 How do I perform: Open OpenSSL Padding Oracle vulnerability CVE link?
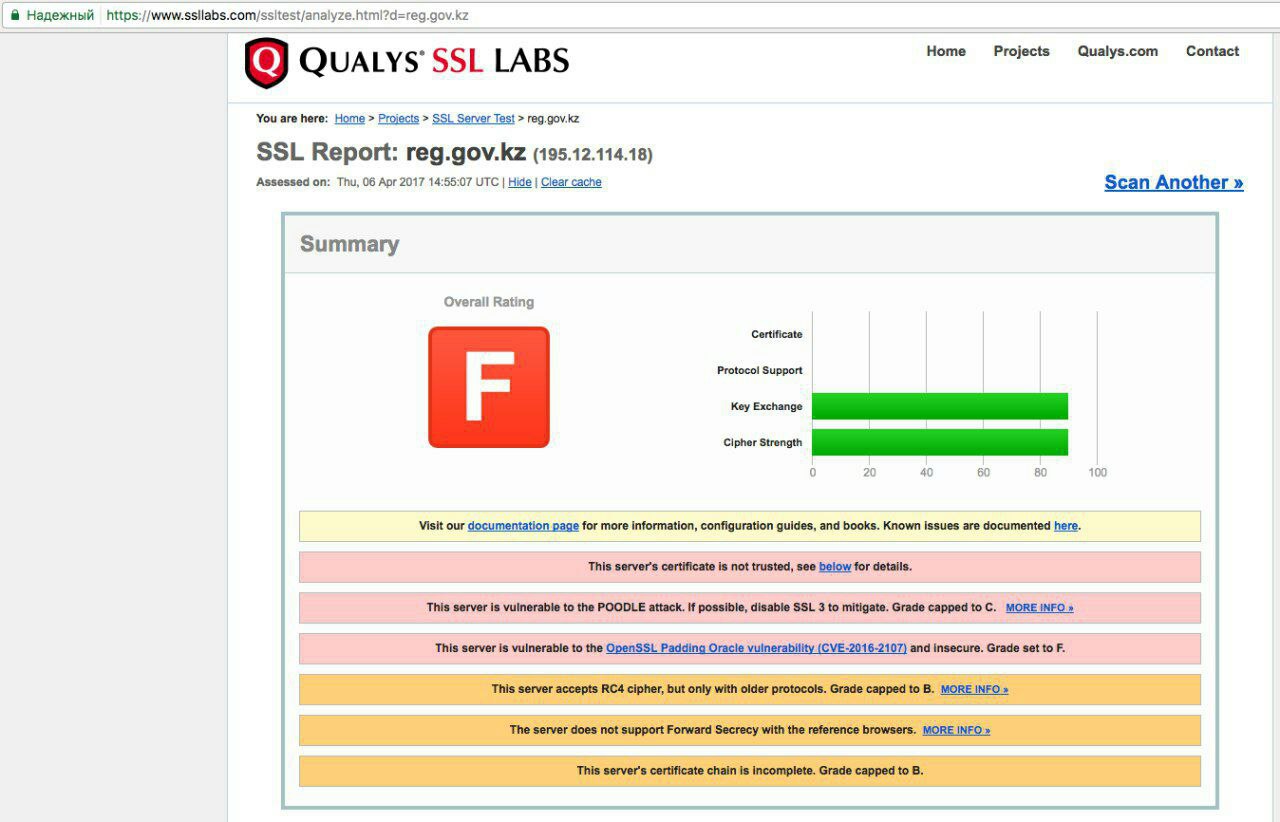point(756,648)
